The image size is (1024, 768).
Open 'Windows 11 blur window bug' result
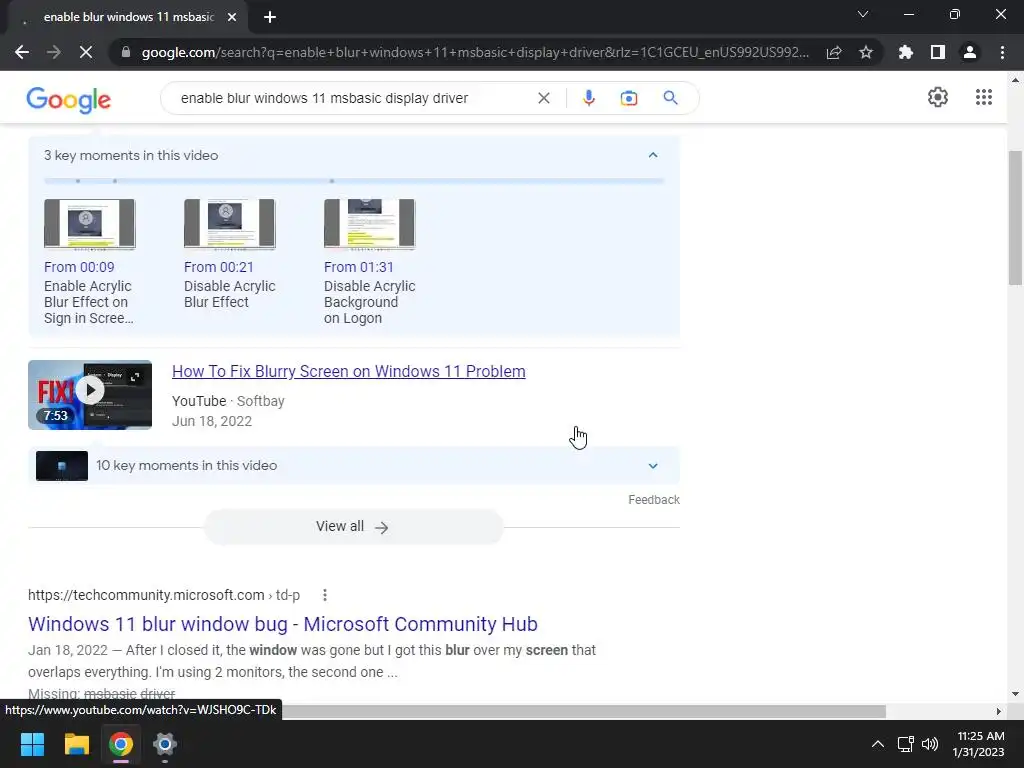[283, 624]
